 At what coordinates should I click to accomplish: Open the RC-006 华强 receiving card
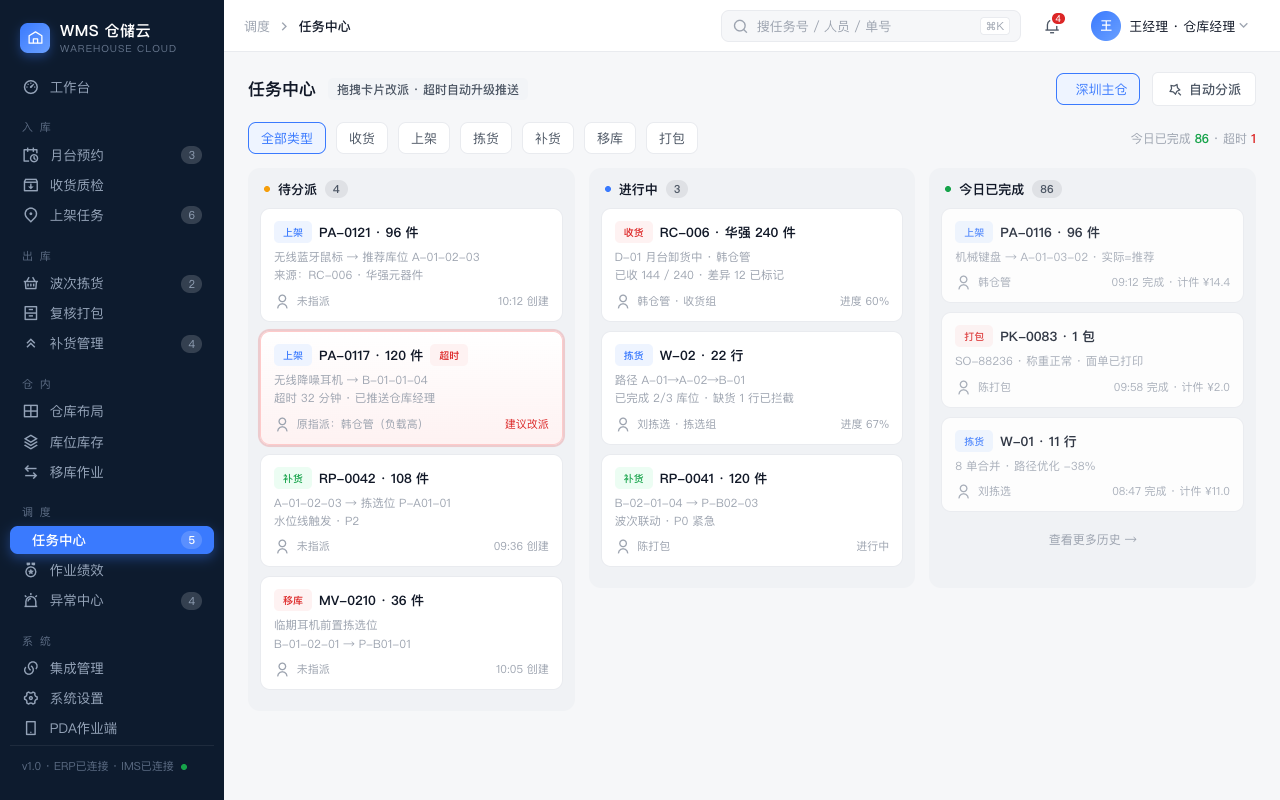[752, 265]
